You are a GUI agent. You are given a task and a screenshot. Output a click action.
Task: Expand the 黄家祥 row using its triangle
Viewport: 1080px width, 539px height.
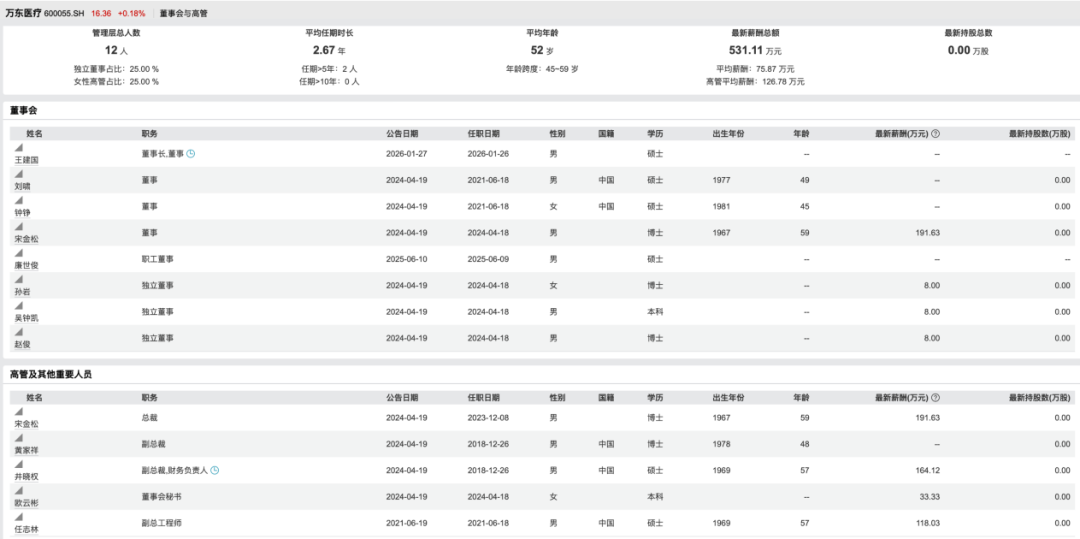(x=18, y=438)
